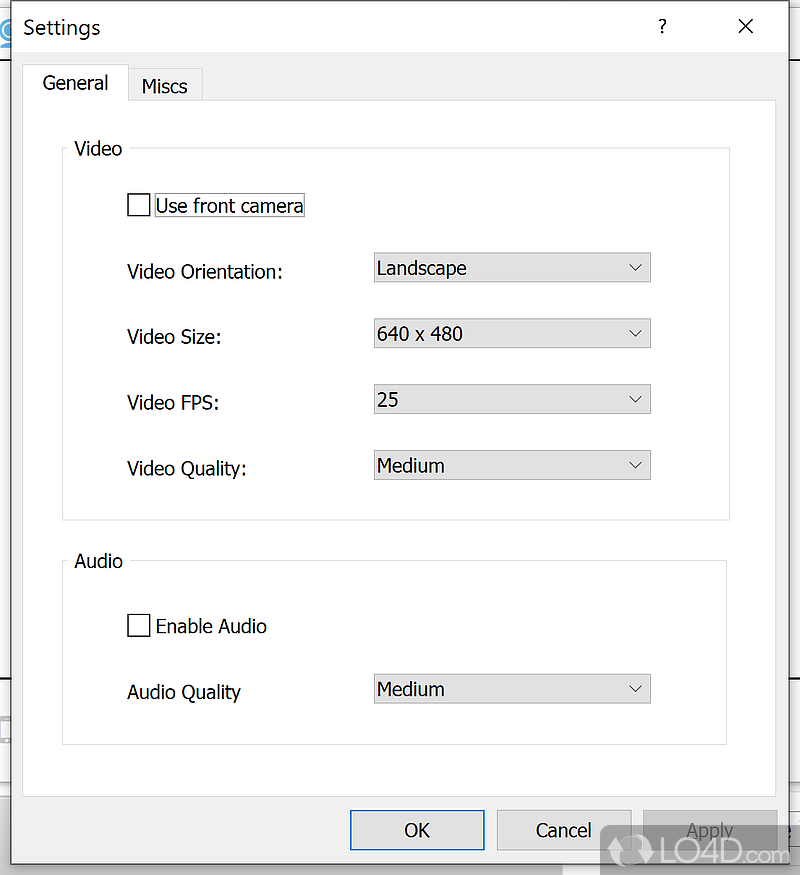The image size is (800, 875).
Task: Click the Video Orientation label
Action: [205, 272]
